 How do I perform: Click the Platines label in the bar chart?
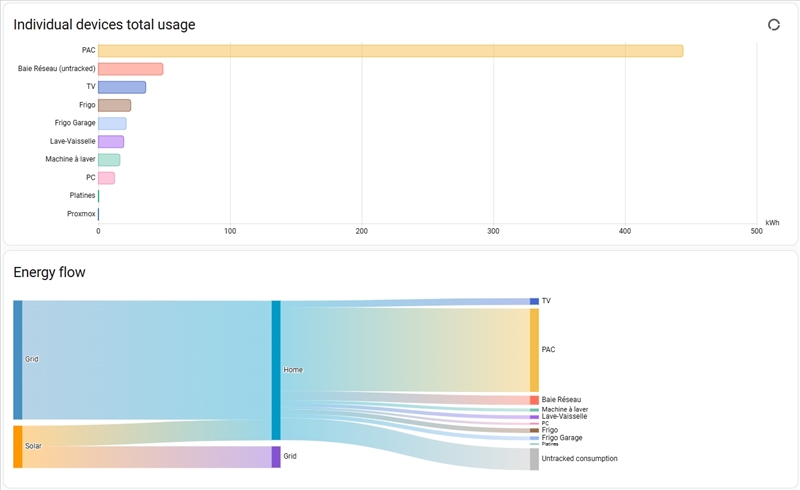pos(82,195)
